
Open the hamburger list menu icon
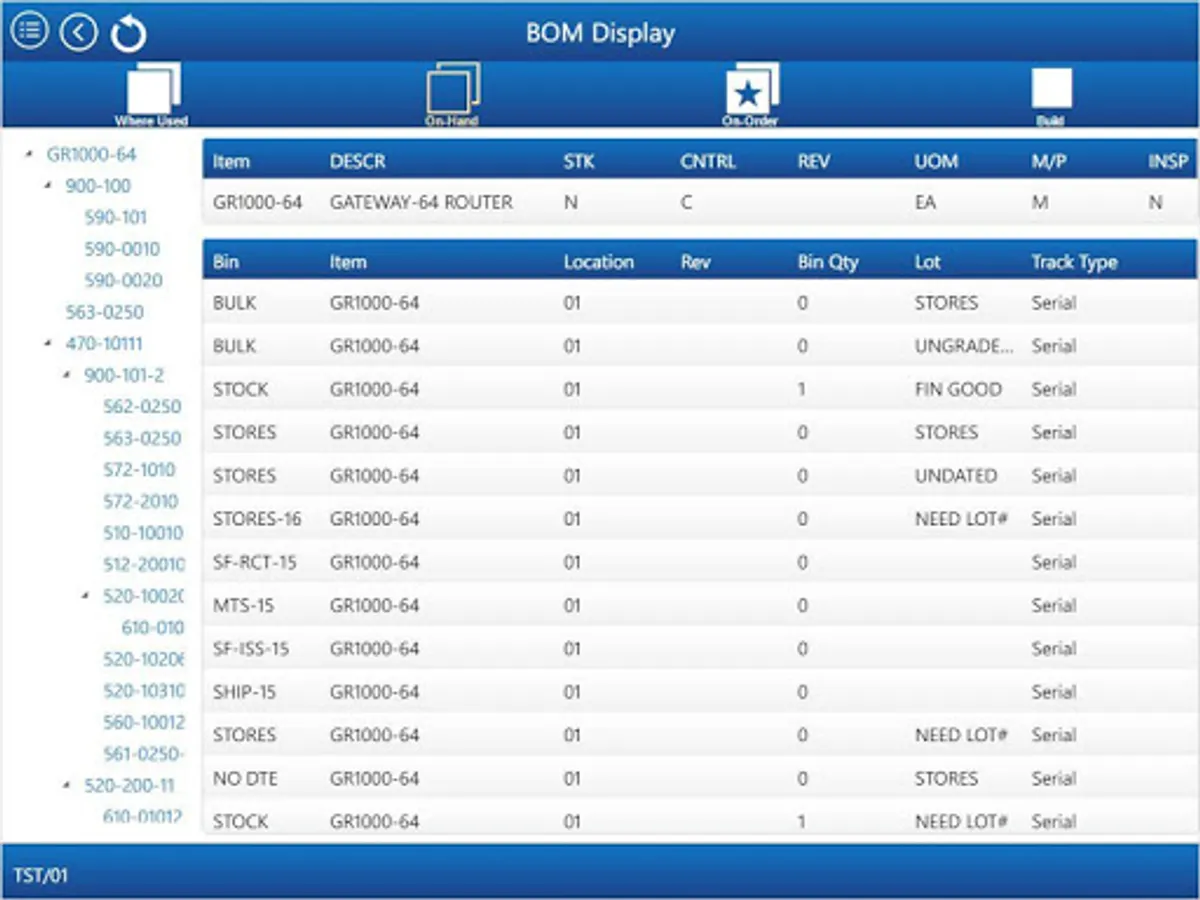(30, 32)
